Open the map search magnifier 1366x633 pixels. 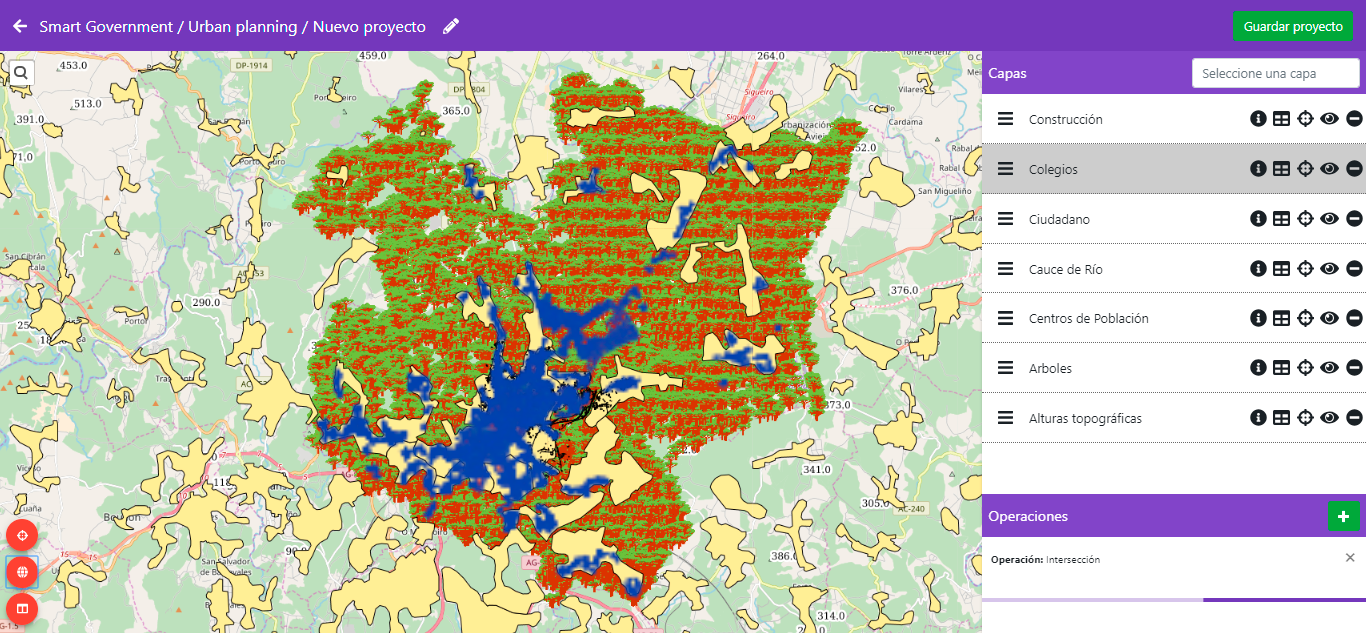21,72
